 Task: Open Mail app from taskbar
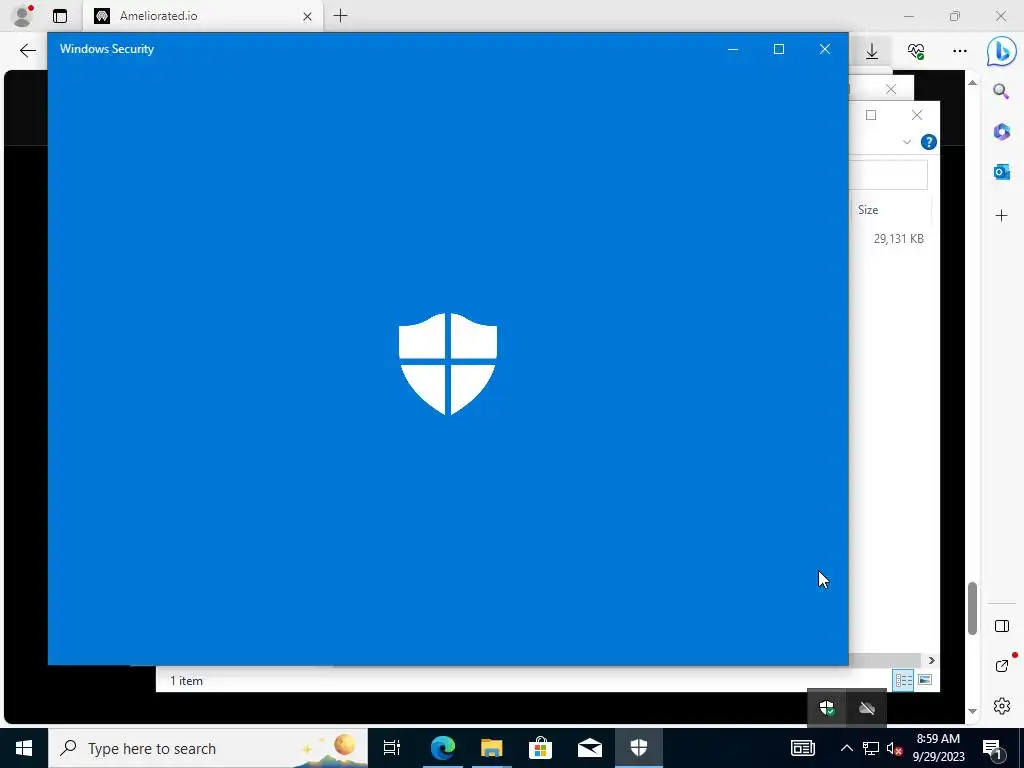pos(590,748)
